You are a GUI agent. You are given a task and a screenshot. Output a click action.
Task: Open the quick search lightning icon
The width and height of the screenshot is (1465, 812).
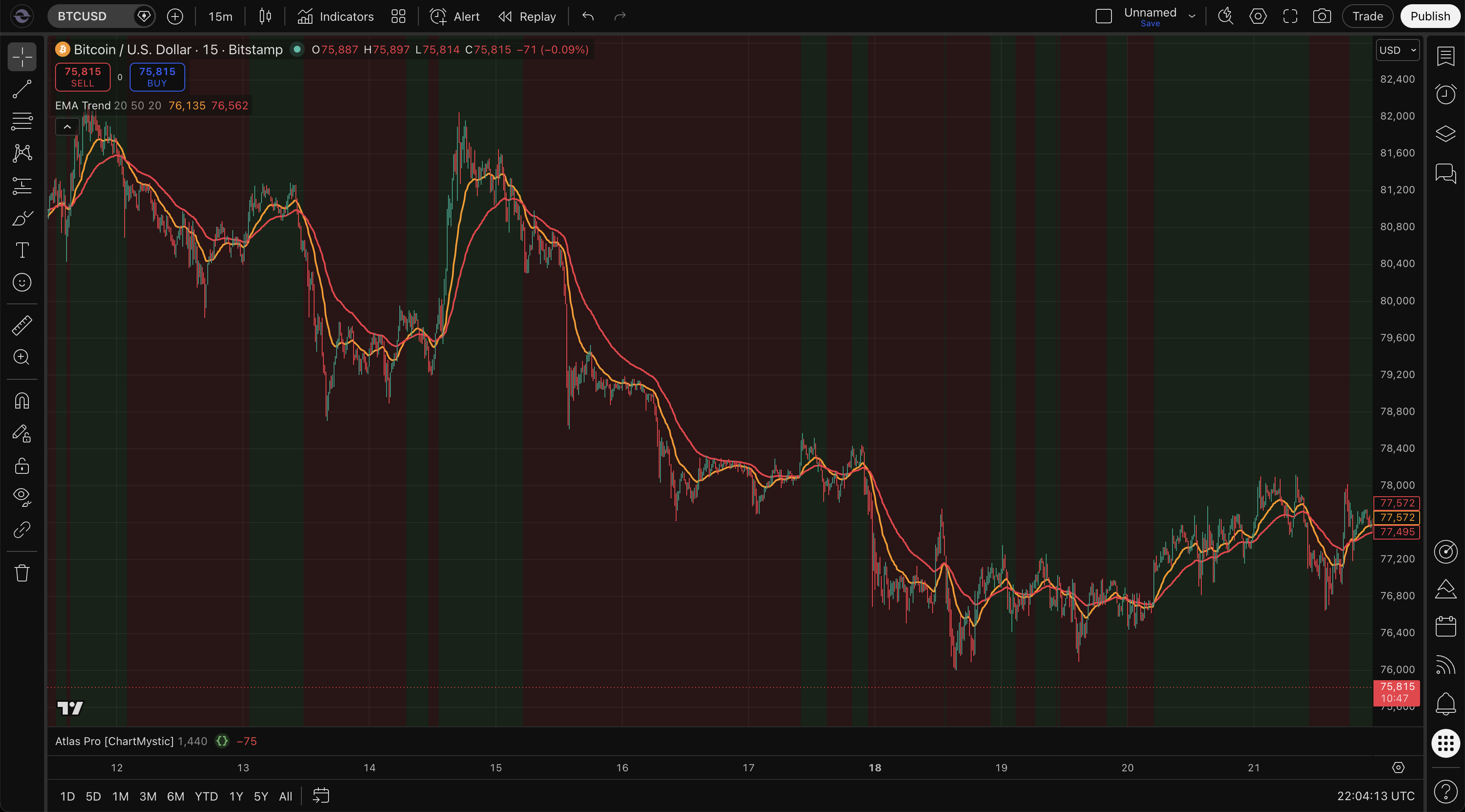[1225, 16]
